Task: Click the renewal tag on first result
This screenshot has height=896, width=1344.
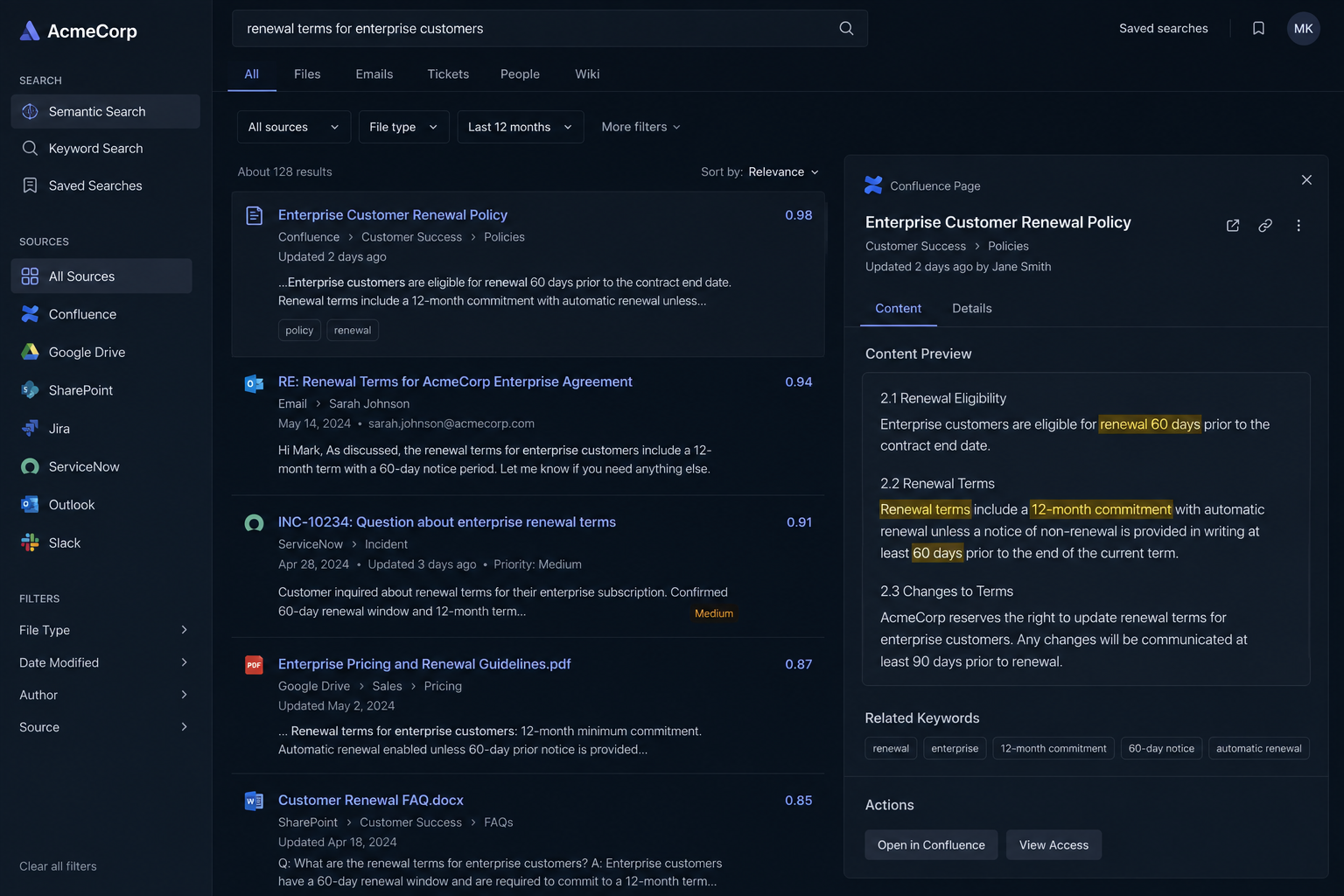Action: coord(353,330)
